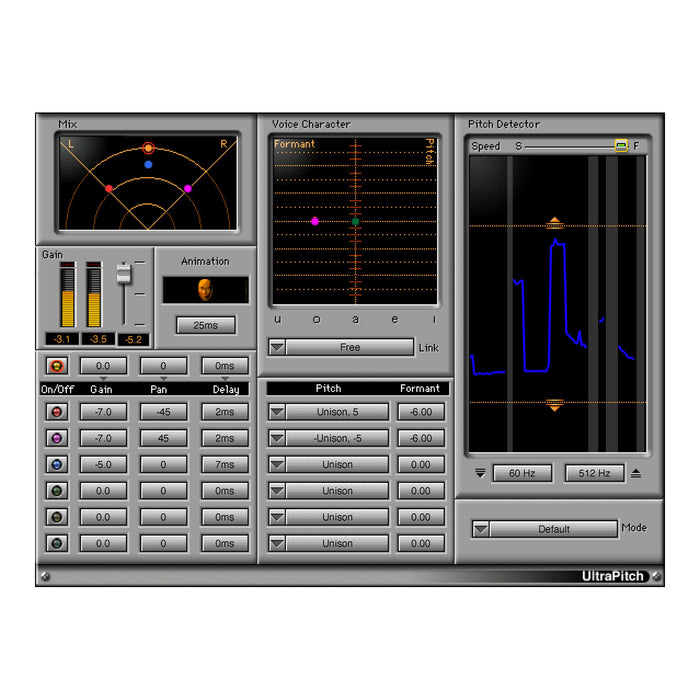Toggle fifth voice (olive) on/off button
The image size is (700, 700).
[x=57, y=517]
